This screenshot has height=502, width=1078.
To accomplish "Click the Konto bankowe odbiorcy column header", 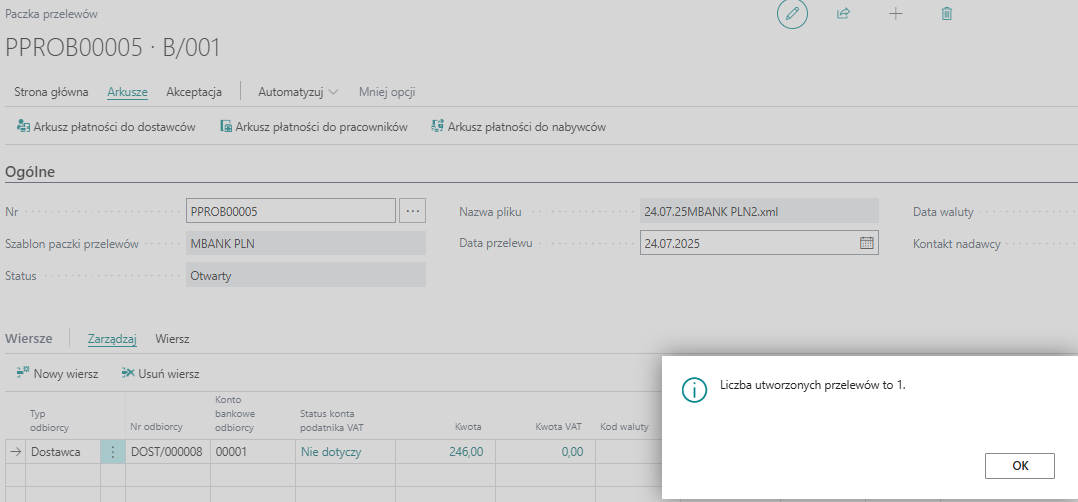I will point(235,413).
